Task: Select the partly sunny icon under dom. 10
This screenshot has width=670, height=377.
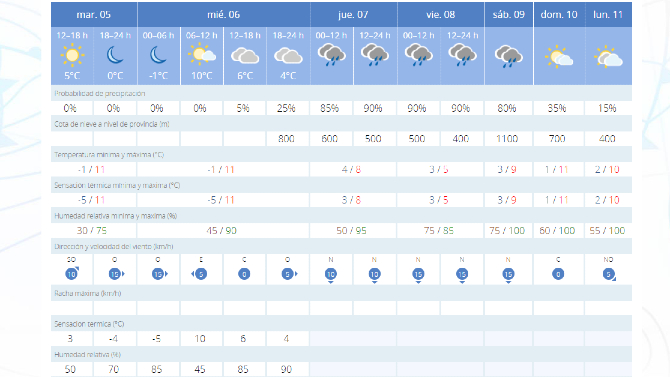Action: (559, 57)
